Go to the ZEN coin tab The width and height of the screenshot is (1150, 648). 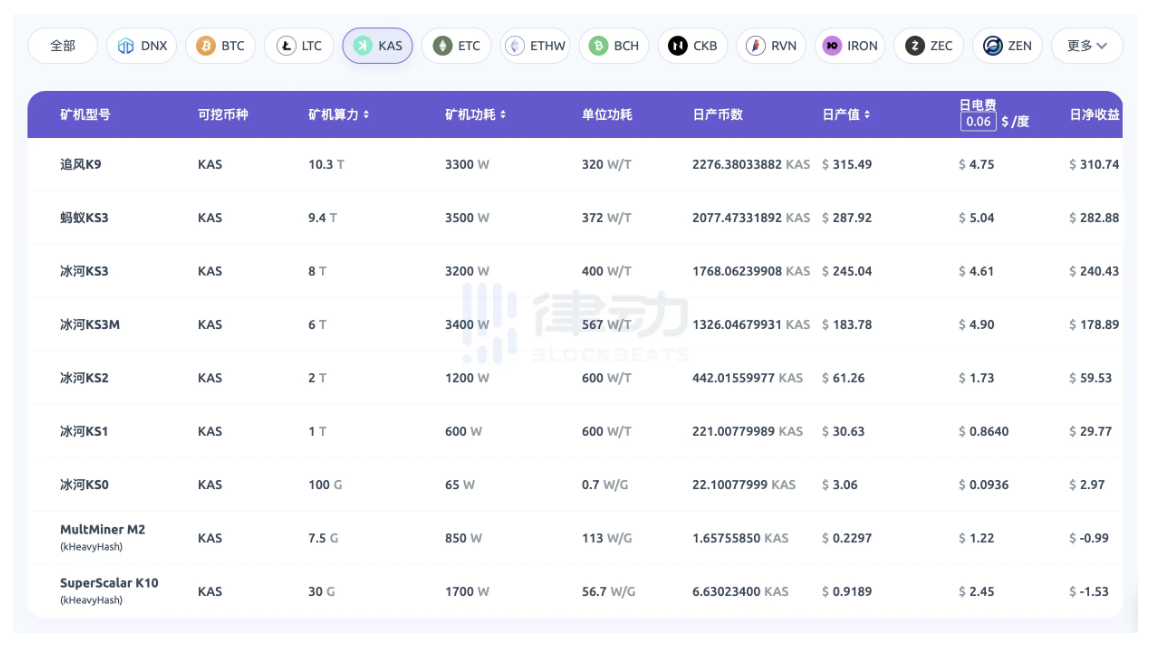coord(1008,46)
